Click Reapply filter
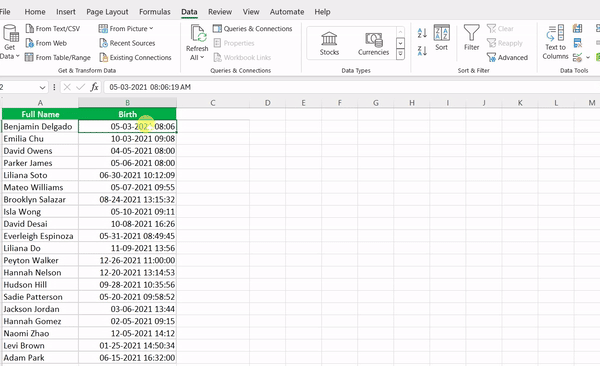Image resolution: width=600 pixels, height=366 pixels. tap(504, 43)
